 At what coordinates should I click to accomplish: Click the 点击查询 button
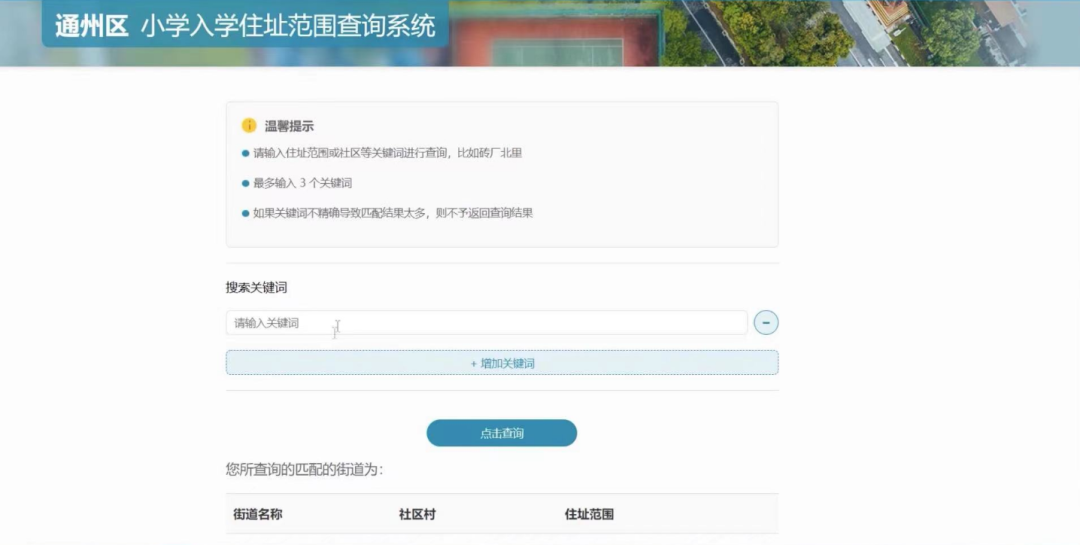(501, 433)
